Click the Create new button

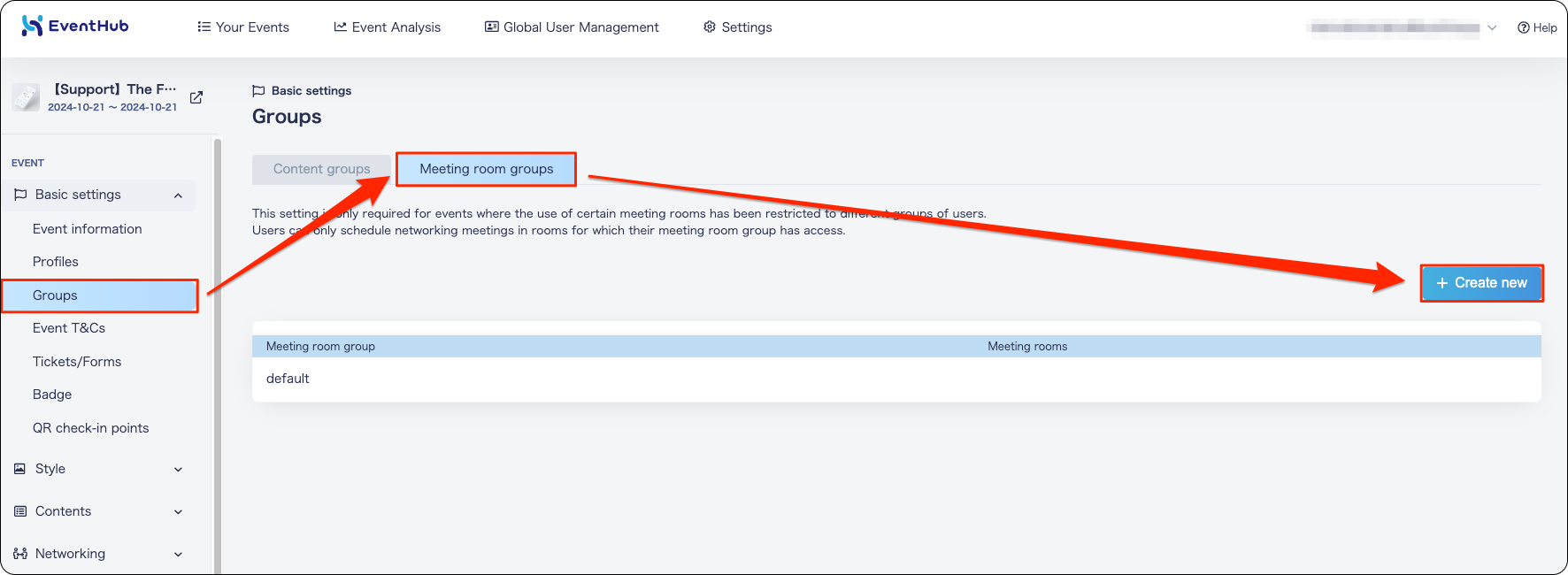(1482, 283)
